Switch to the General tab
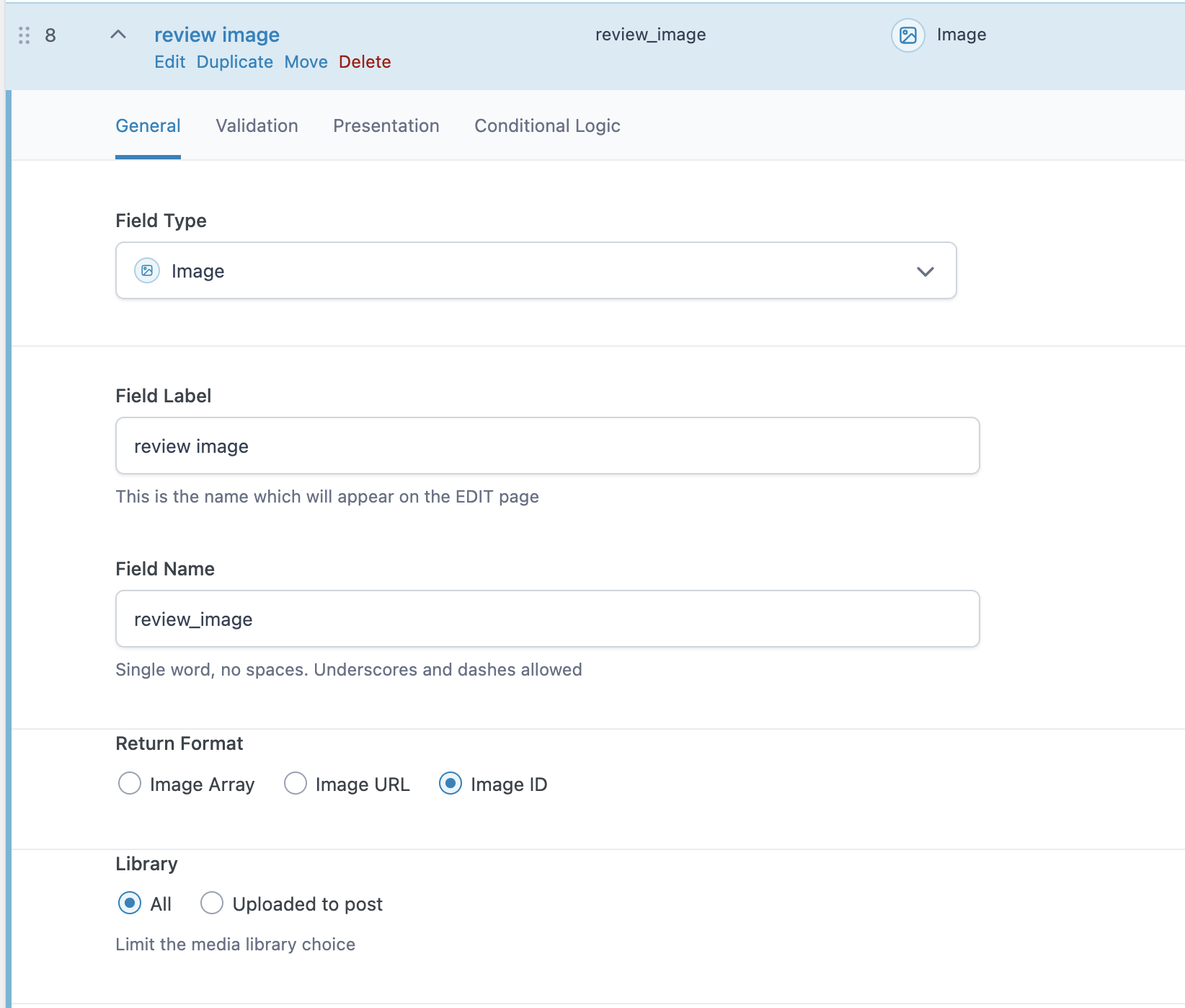 [148, 126]
